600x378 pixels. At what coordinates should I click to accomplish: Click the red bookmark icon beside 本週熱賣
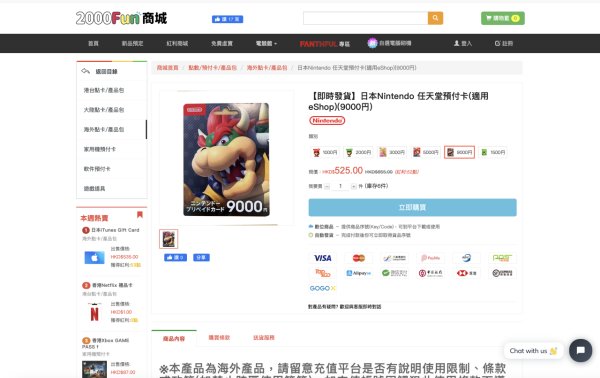(140, 215)
